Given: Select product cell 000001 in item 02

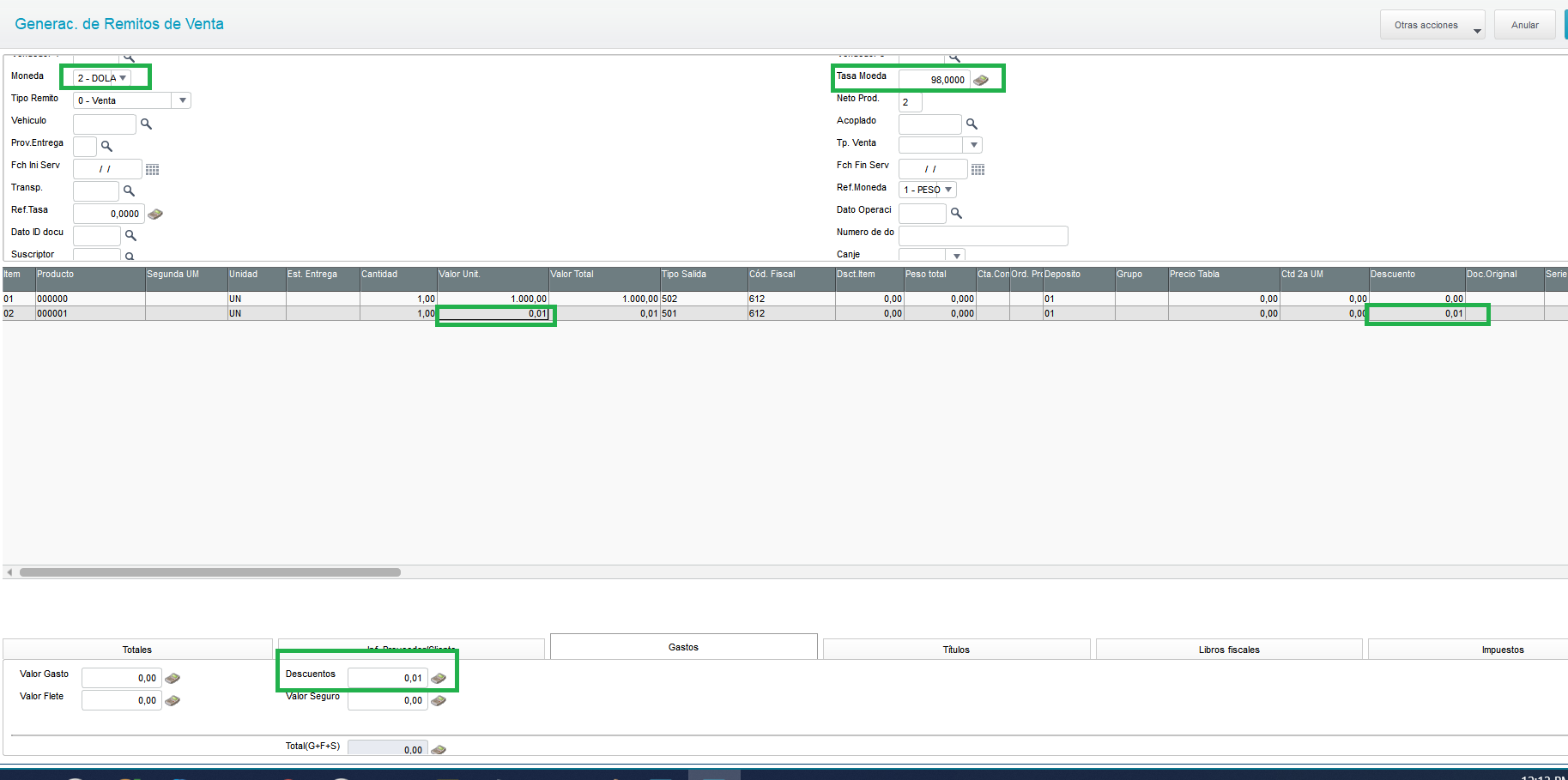Looking at the screenshot, I should tap(90, 313).
